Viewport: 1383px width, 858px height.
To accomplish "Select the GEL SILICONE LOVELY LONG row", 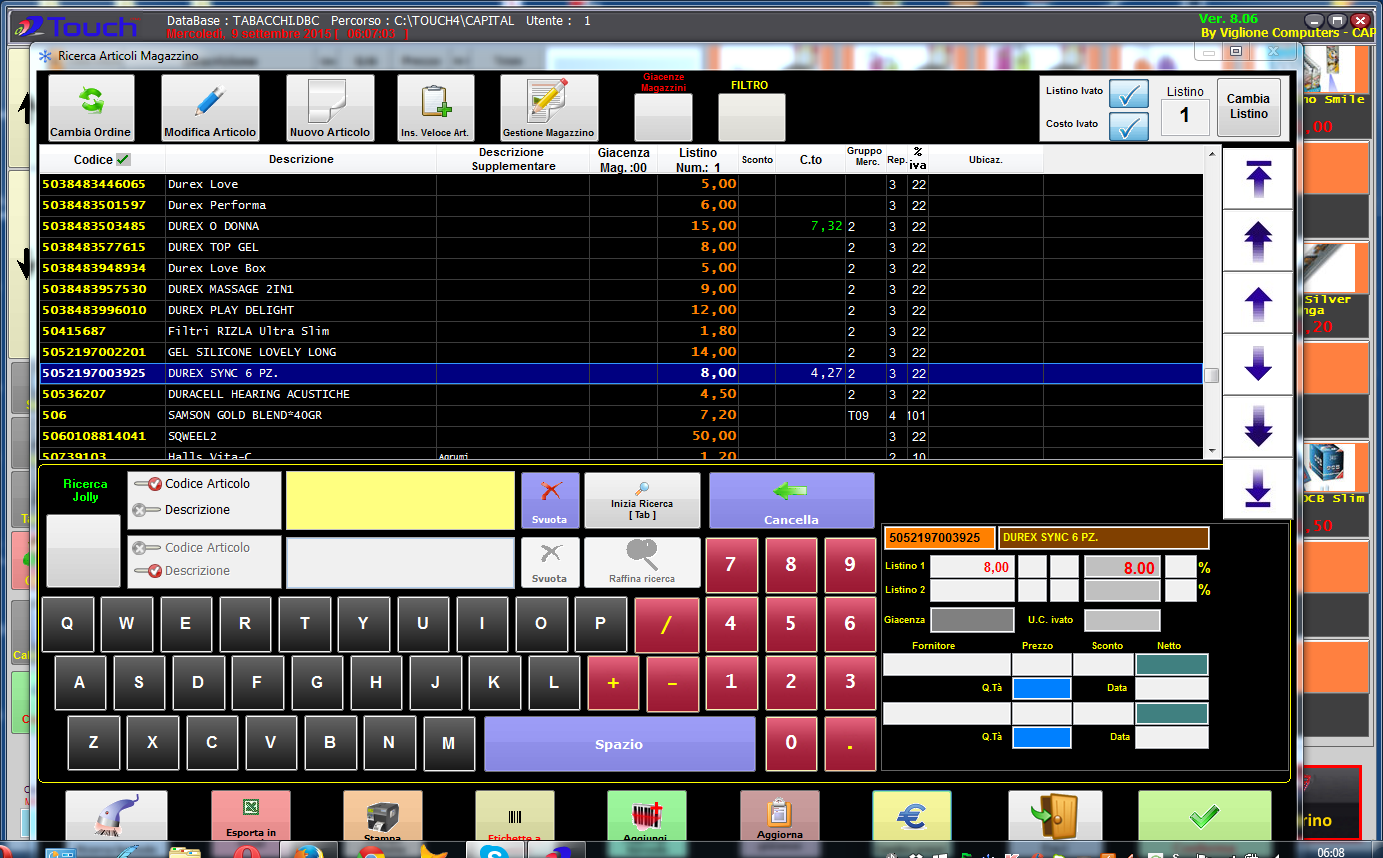I will (x=620, y=352).
